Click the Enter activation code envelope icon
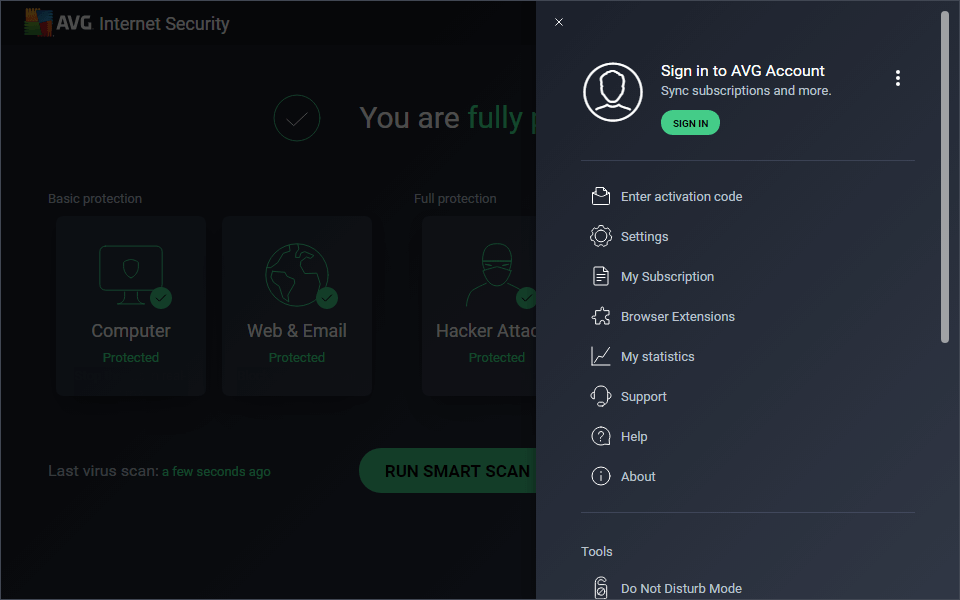Image resolution: width=960 pixels, height=600 pixels. (x=600, y=196)
